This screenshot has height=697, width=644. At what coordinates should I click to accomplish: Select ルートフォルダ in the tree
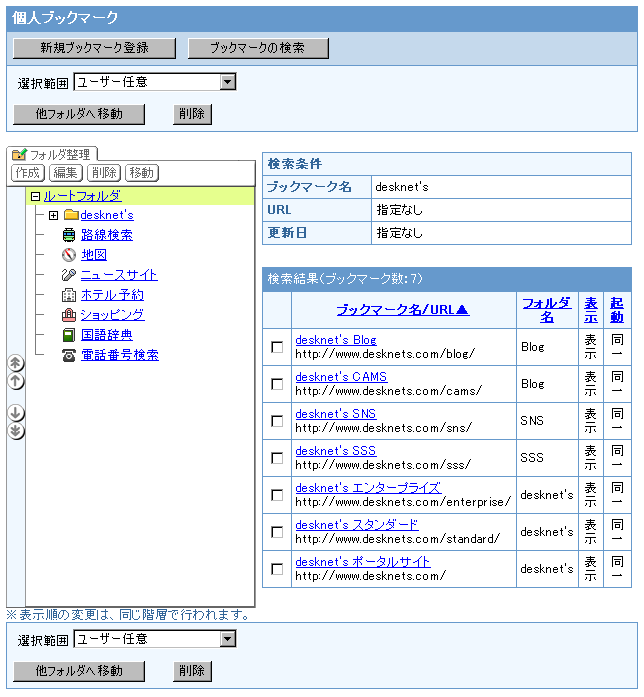coord(82,196)
